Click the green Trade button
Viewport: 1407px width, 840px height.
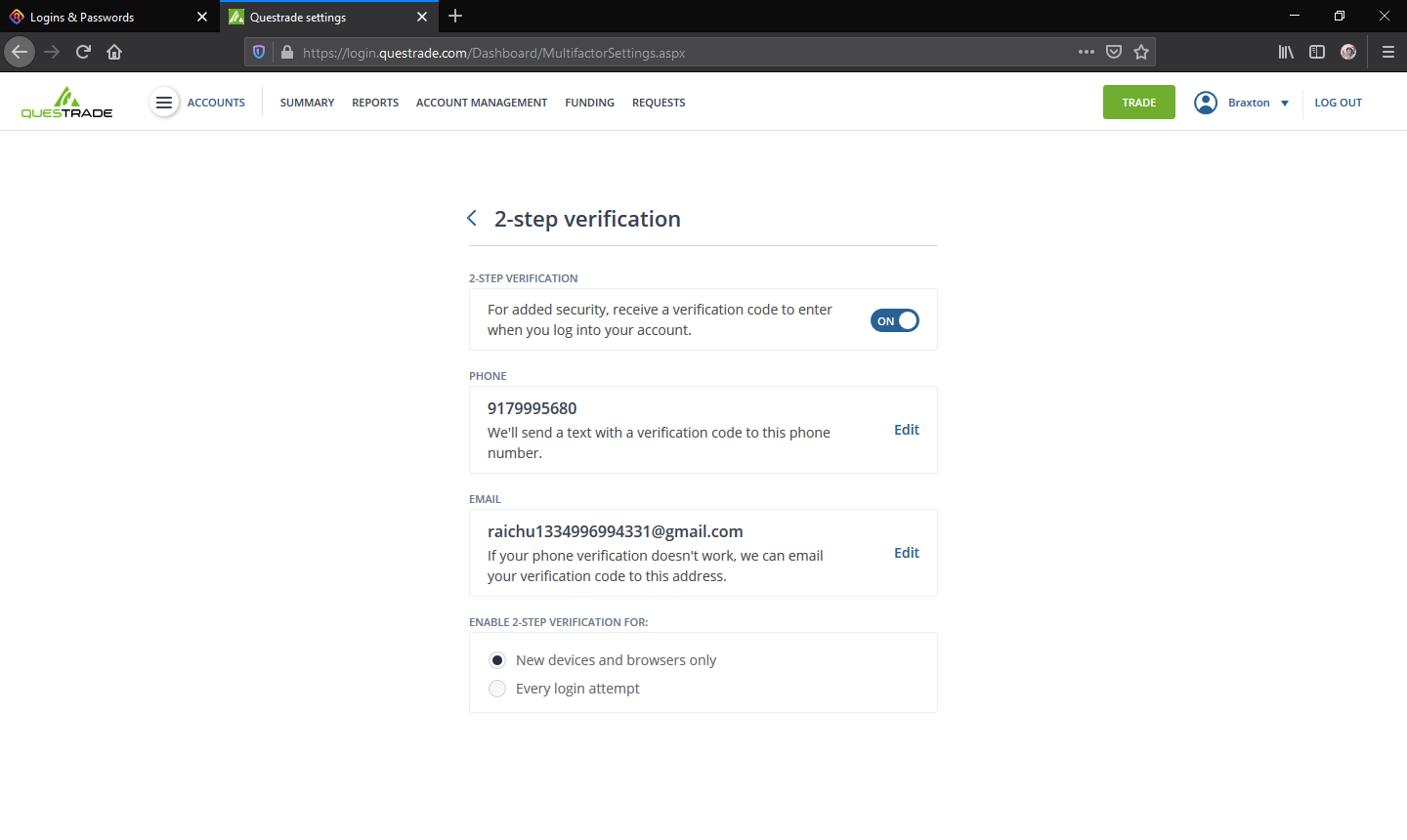[x=1138, y=103]
